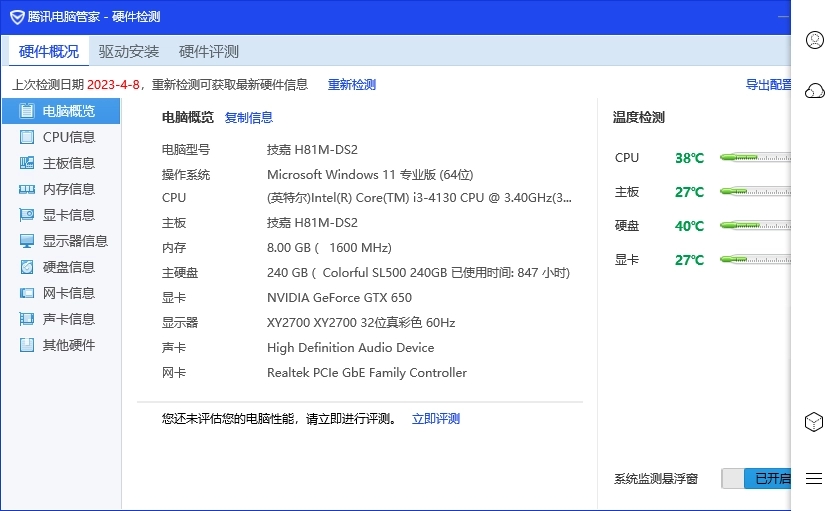830x511 pixels.
Task: Open 主板信息 in the sidebar
Action: [x=61, y=163]
